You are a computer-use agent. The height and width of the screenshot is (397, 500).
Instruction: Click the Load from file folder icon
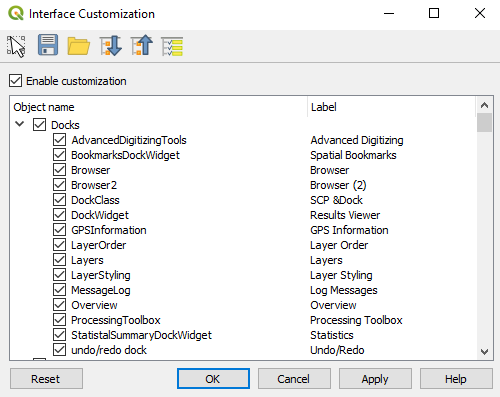pyautogui.click(x=79, y=46)
